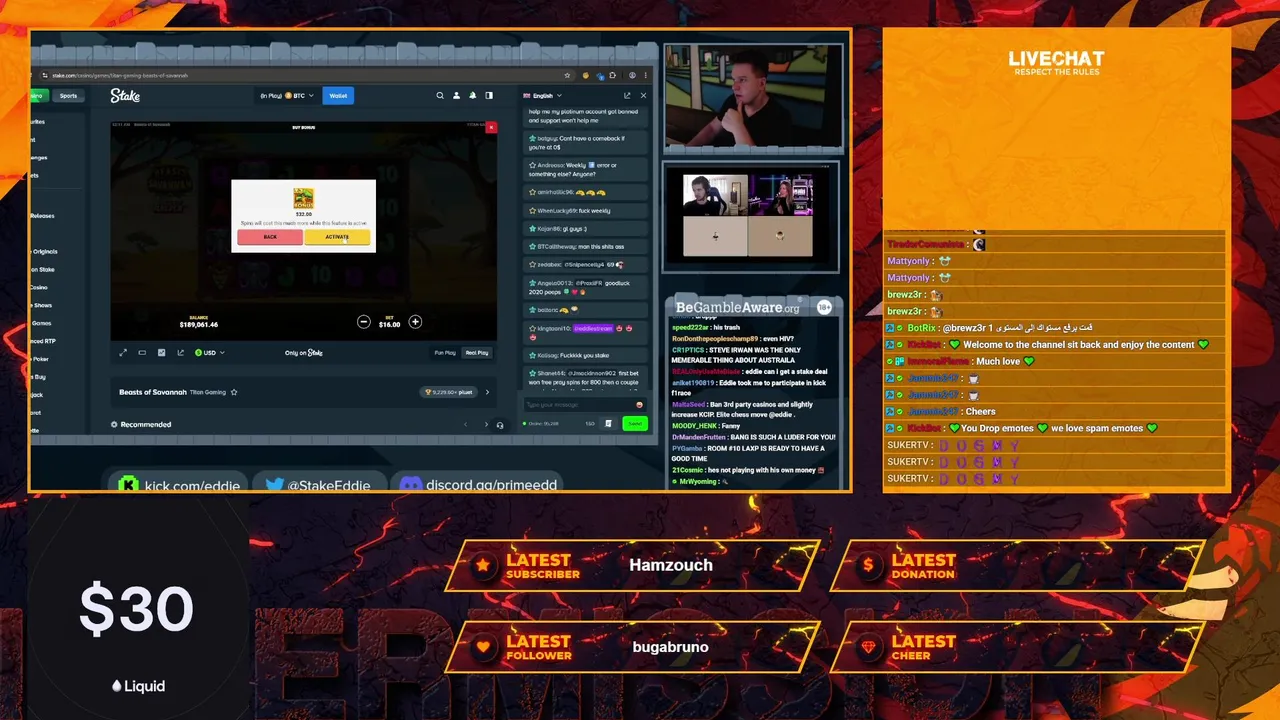Enter fullscreen game mode
The image size is (1280, 720).
[x=123, y=353]
